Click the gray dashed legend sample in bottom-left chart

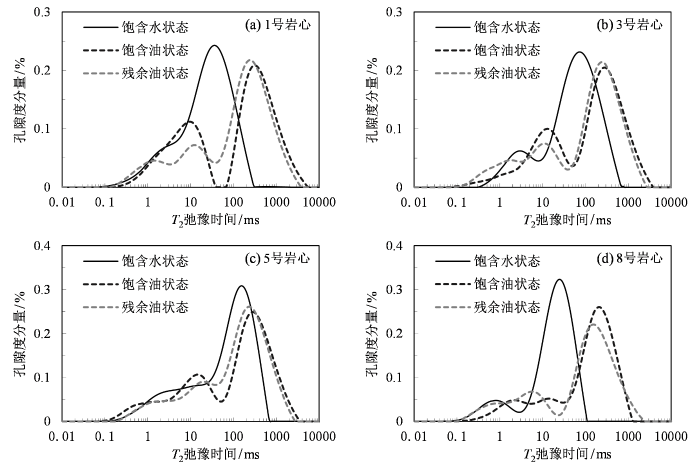(x=102, y=307)
